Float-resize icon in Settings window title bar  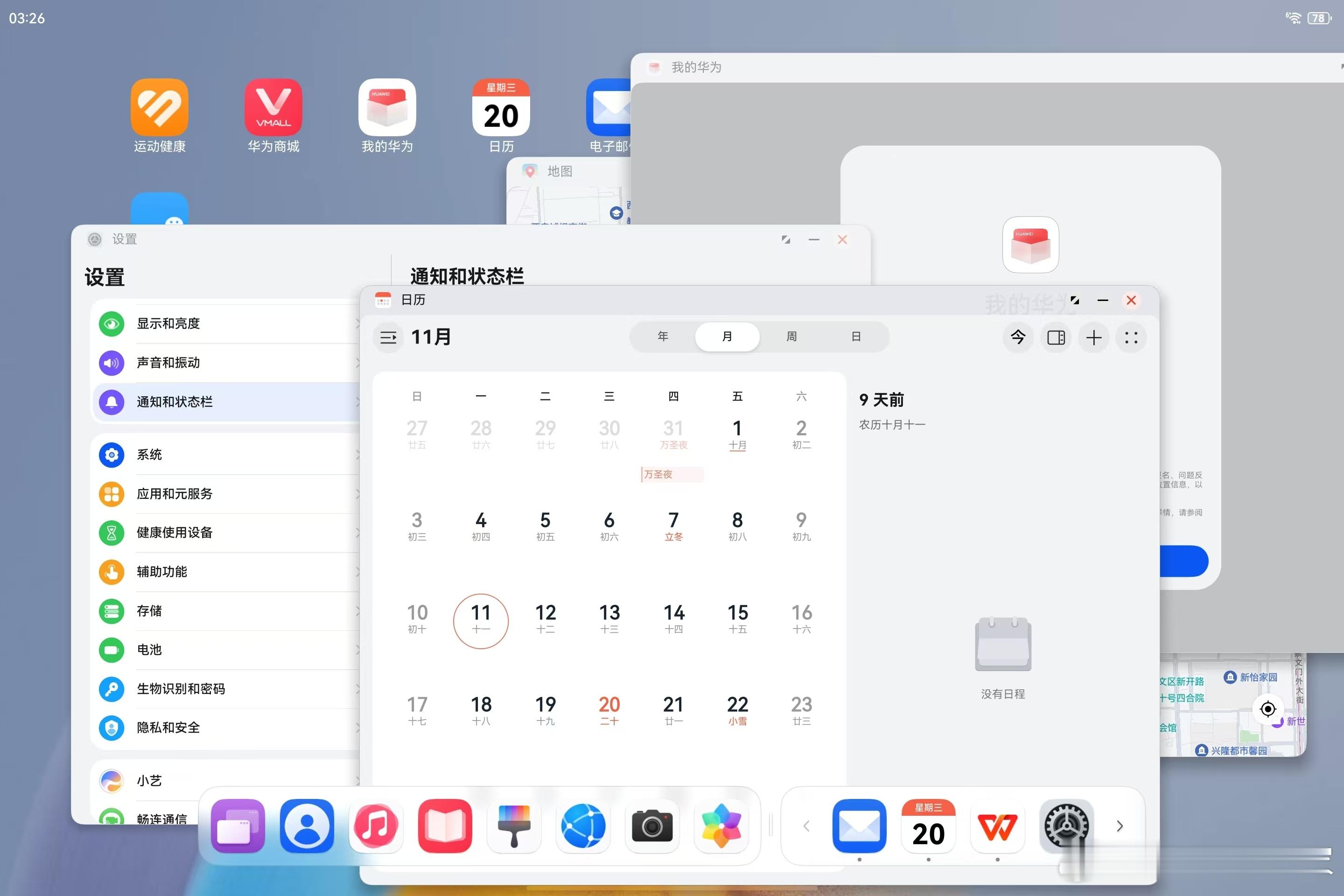click(x=786, y=240)
